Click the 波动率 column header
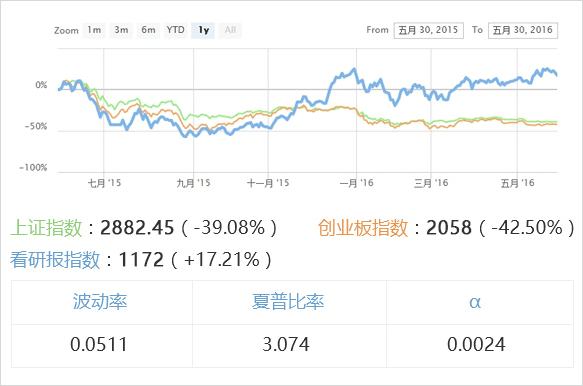The image size is (583, 386). click(100, 302)
